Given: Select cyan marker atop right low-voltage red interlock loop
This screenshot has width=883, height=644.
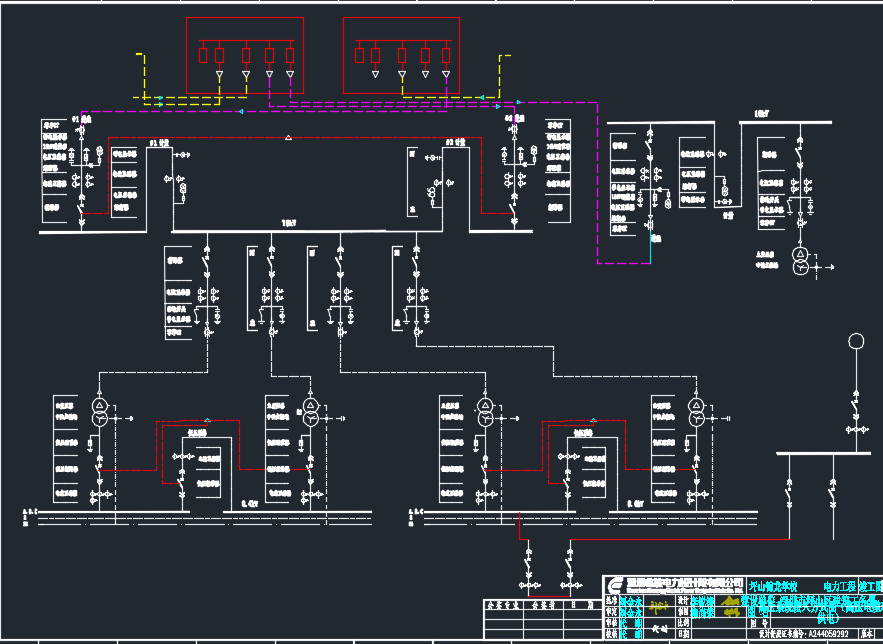Looking at the screenshot, I should coord(593,420).
